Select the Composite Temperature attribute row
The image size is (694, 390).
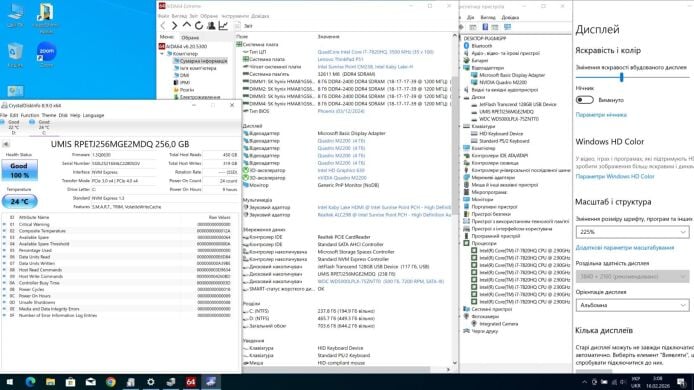coord(117,231)
